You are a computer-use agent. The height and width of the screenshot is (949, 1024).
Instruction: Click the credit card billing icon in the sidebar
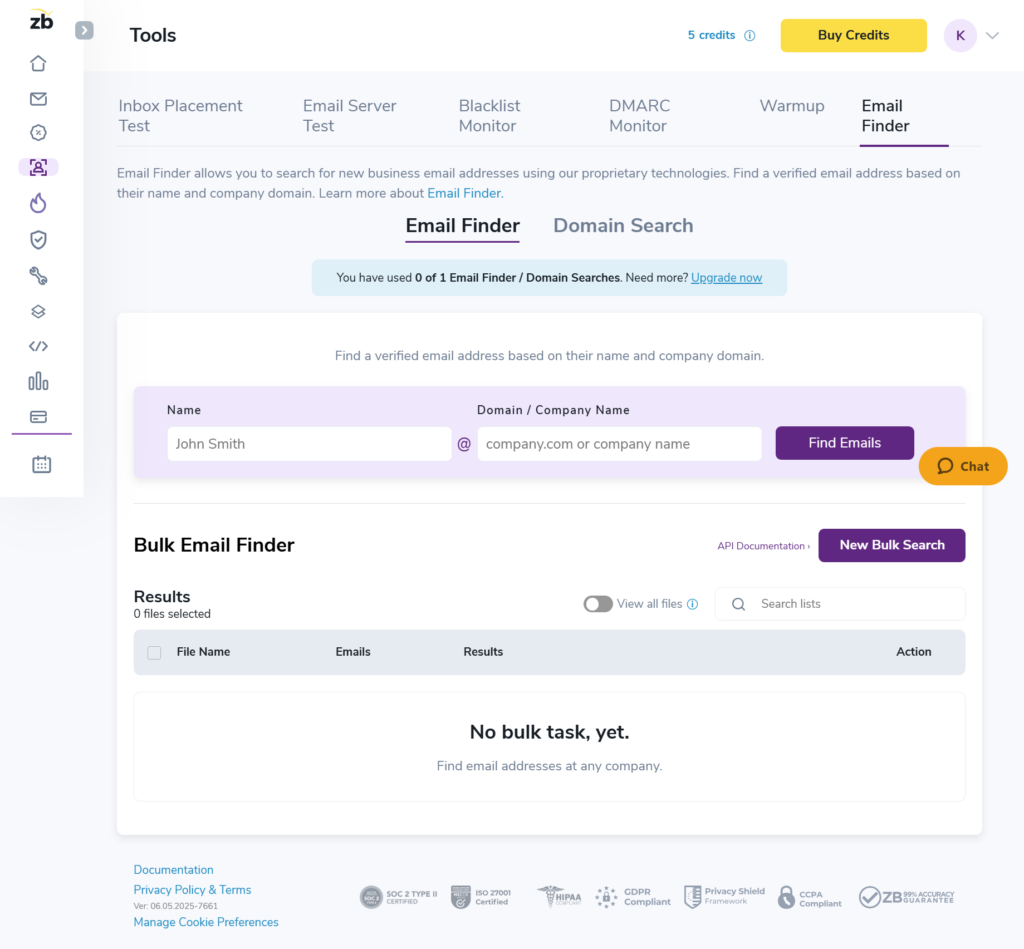point(38,417)
